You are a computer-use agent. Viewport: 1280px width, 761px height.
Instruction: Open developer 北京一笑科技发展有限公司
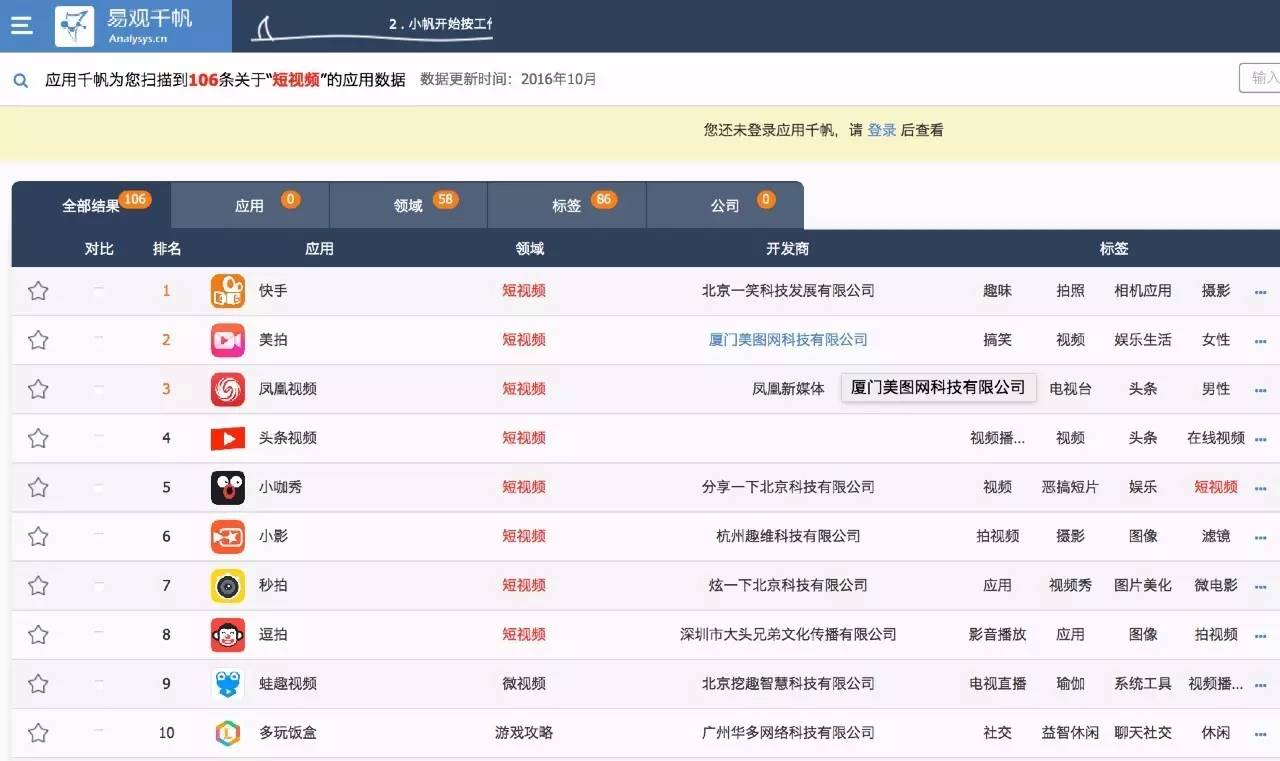tap(788, 291)
